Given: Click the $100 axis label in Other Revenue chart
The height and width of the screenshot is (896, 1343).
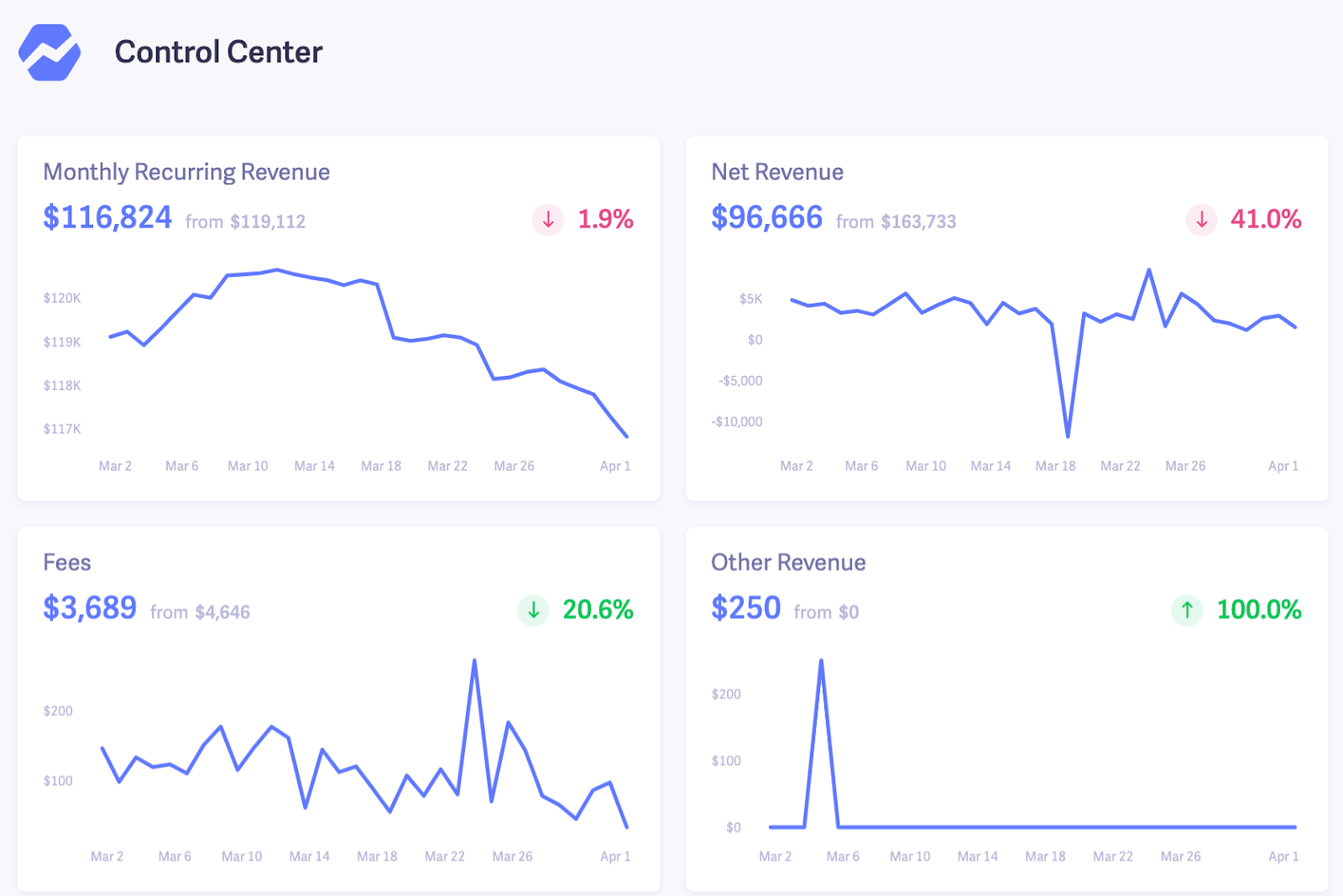Looking at the screenshot, I should [x=726, y=761].
